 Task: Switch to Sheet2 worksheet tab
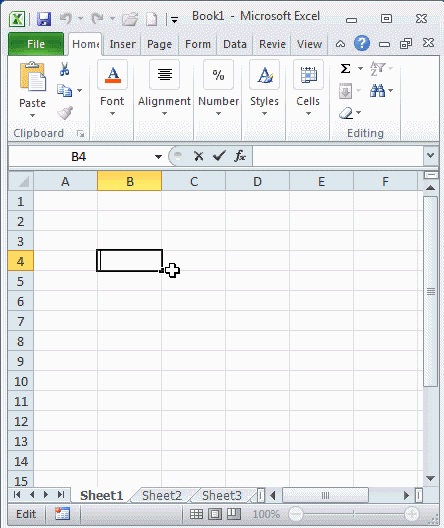pos(162,495)
